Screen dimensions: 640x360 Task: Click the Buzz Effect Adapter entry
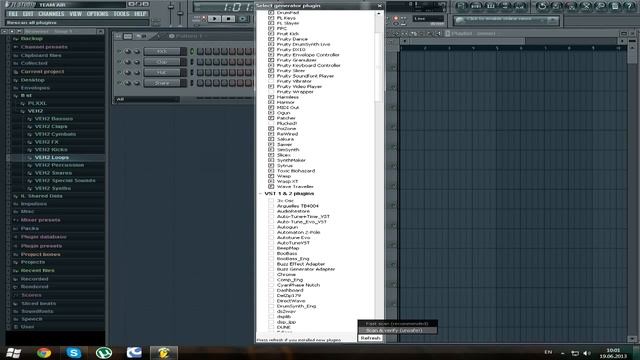tap(301, 264)
